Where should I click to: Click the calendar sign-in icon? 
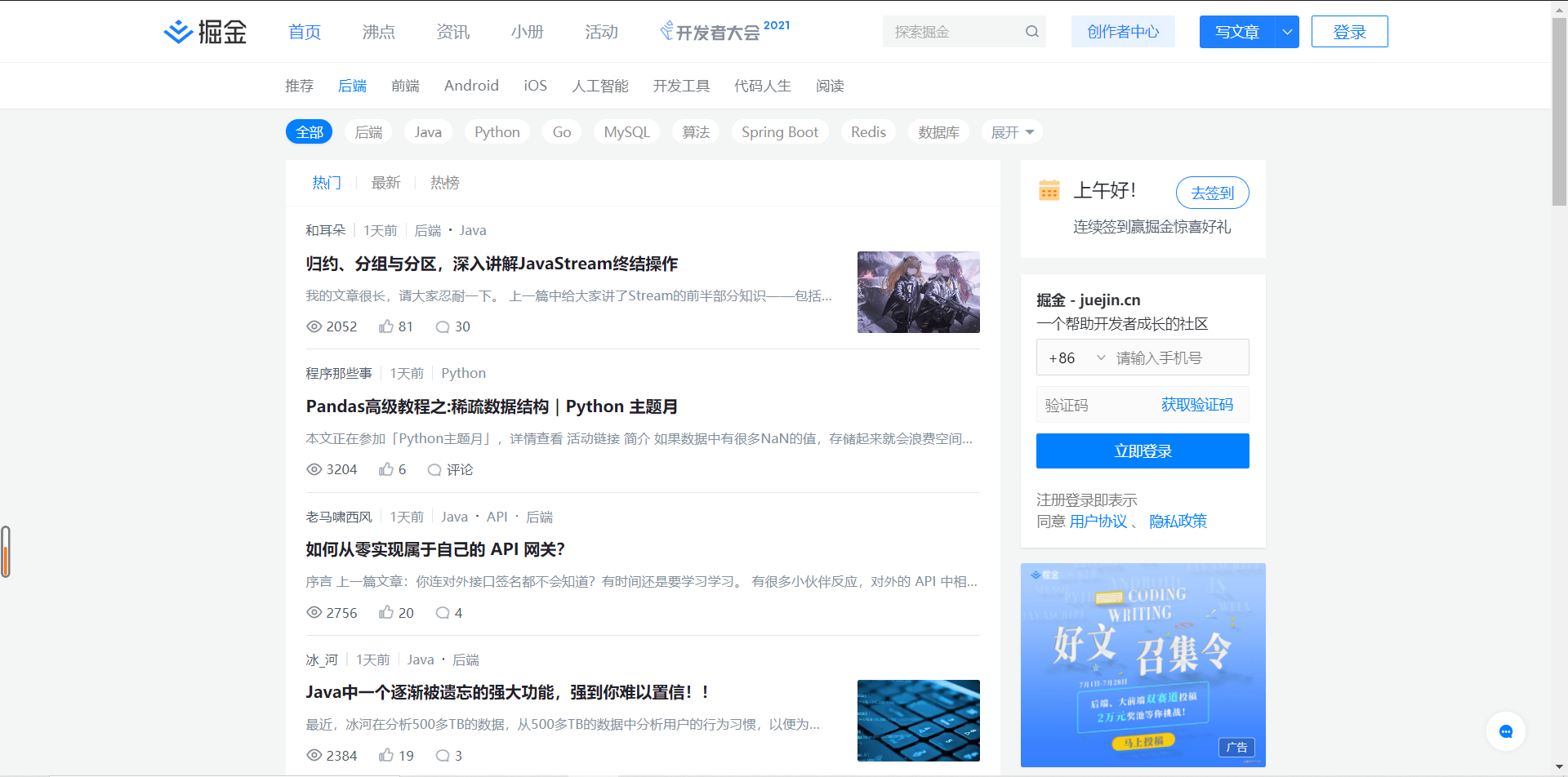tap(1049, 190)
